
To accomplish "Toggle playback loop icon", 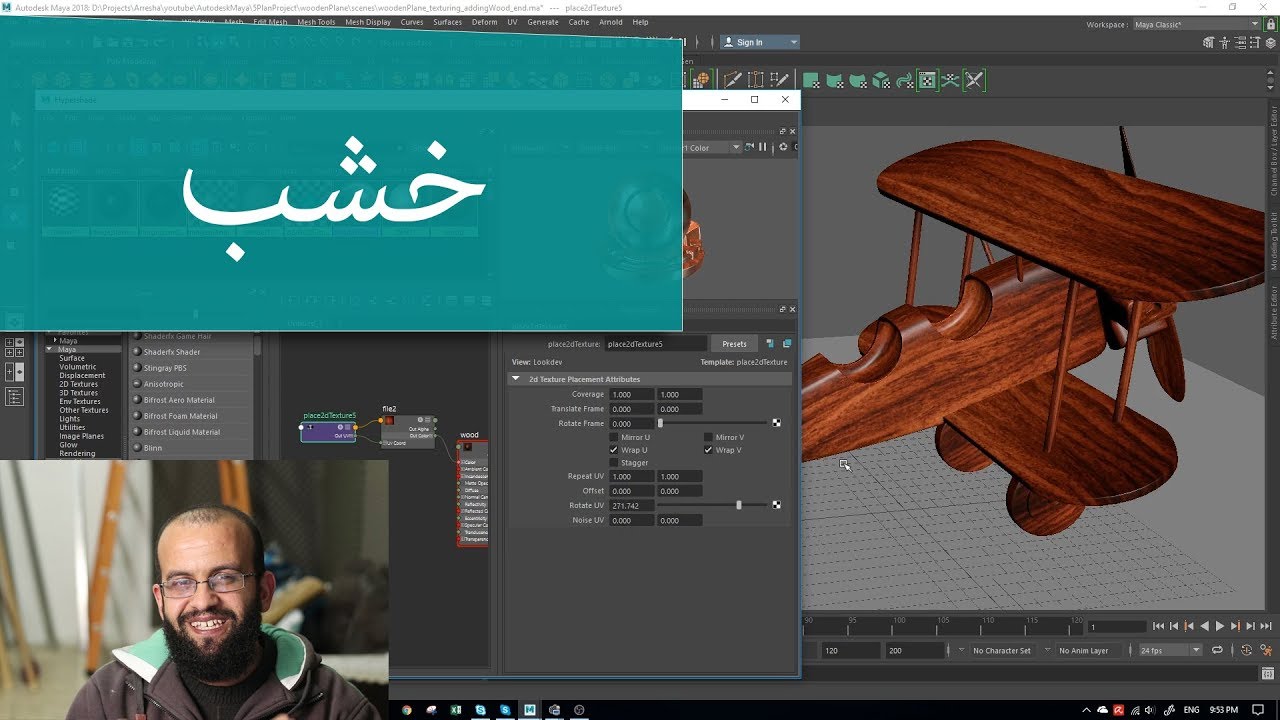I will tap(1217, 650).
